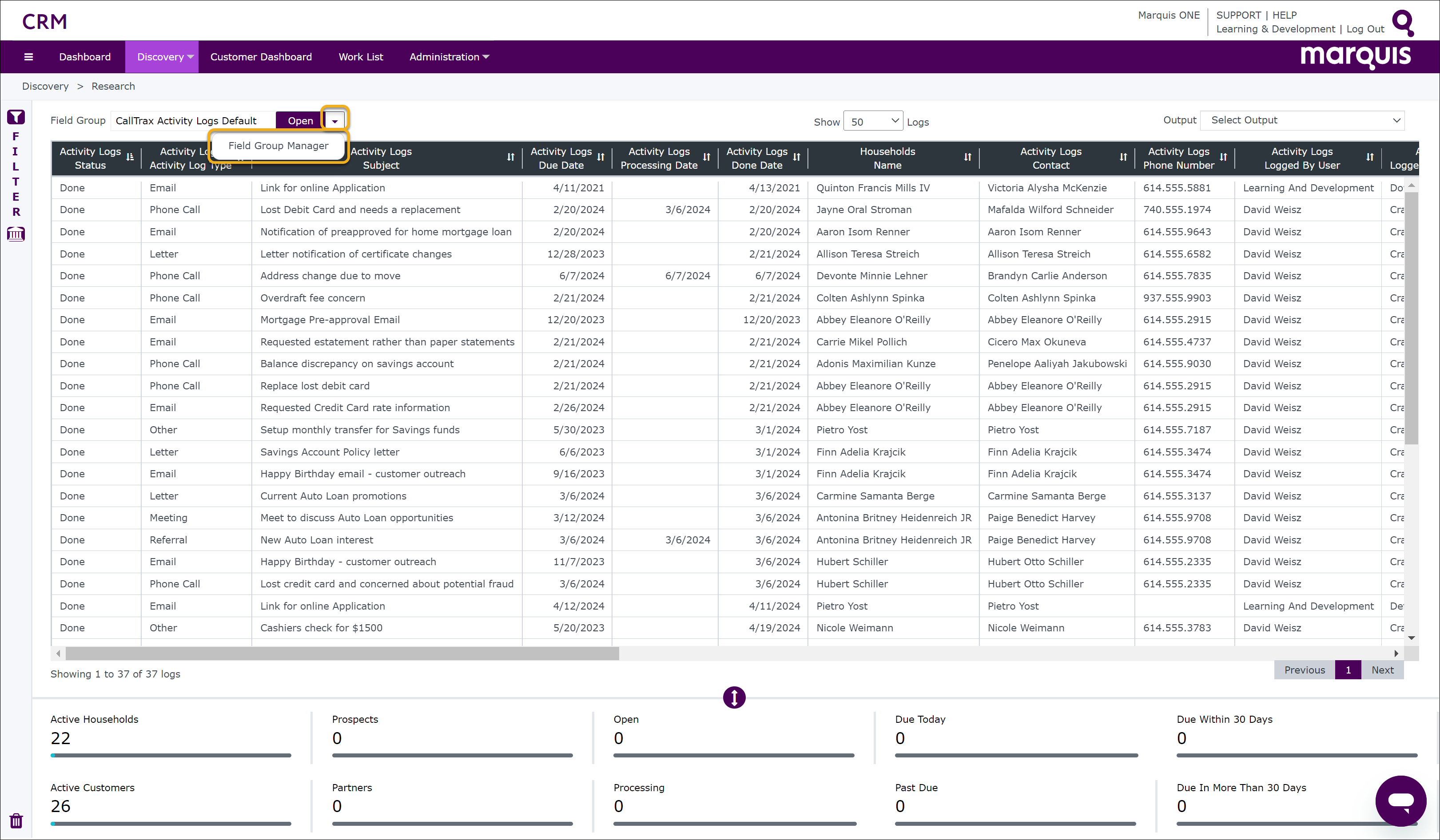
Task: Toggle sort on Activity Logs Due Date
Action: point(601,157)
